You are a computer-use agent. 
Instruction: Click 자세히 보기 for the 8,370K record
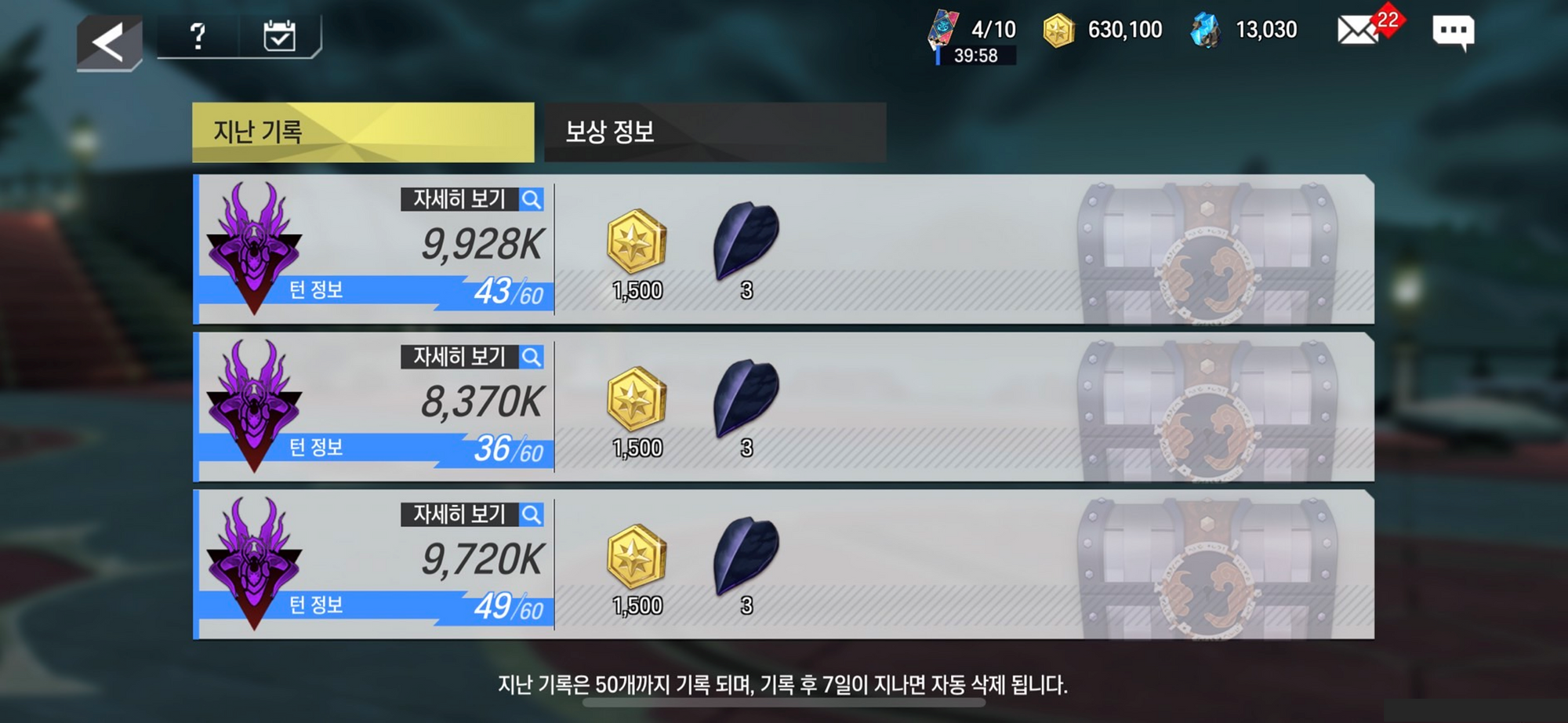(473, 357)
